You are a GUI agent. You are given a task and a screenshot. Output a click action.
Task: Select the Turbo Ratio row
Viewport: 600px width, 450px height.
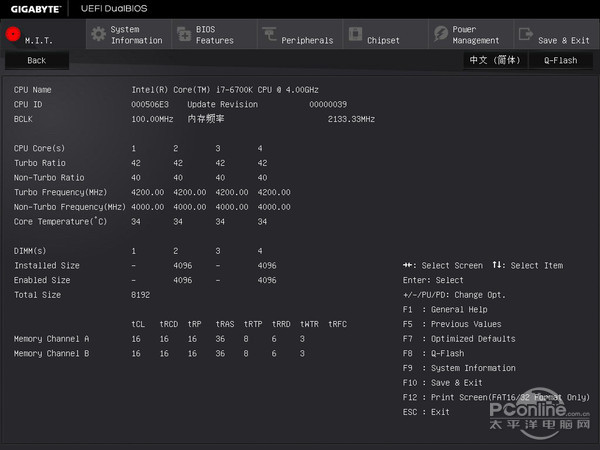click(40, 162)
